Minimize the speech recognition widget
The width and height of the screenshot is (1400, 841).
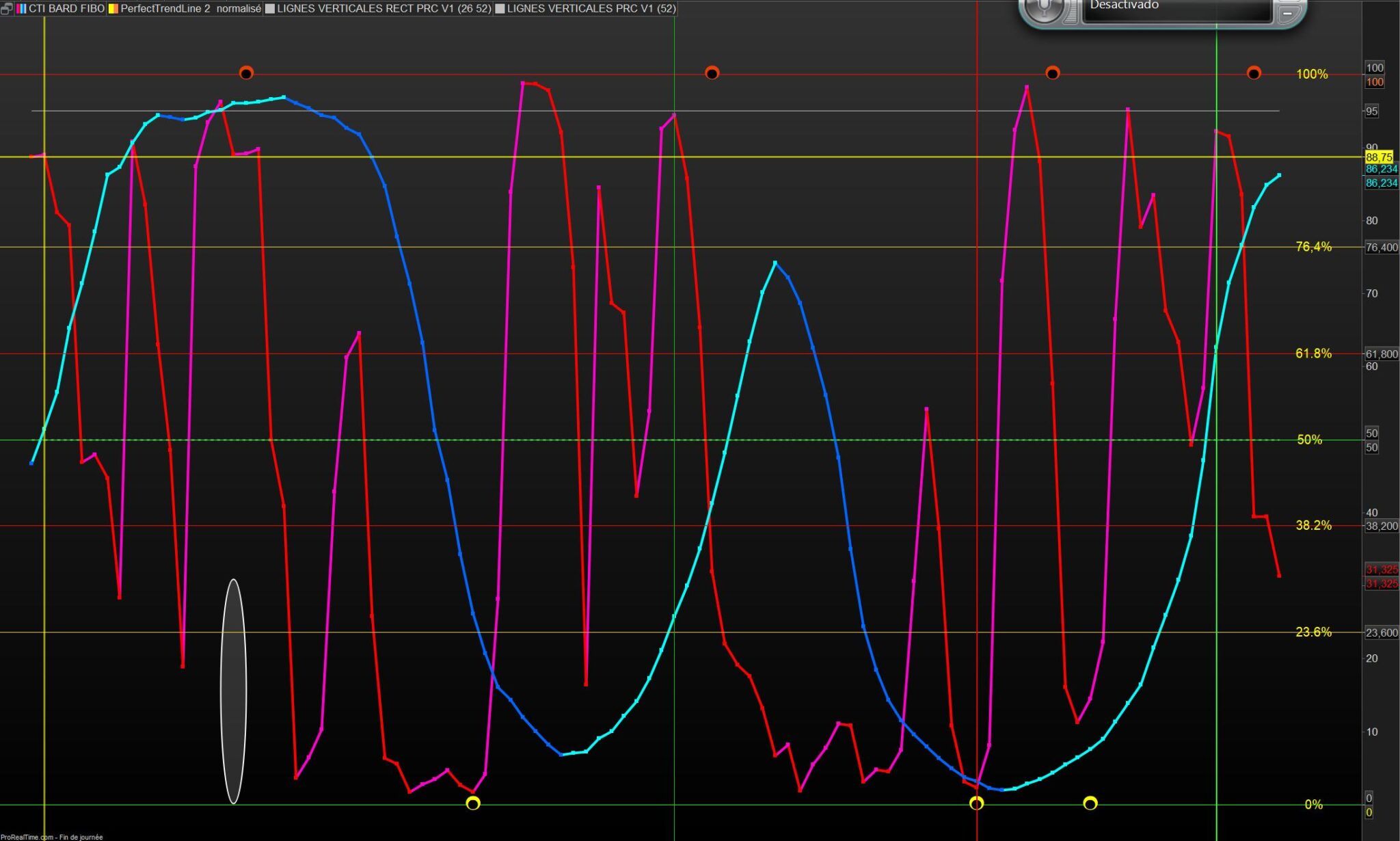click(1287, 13)
